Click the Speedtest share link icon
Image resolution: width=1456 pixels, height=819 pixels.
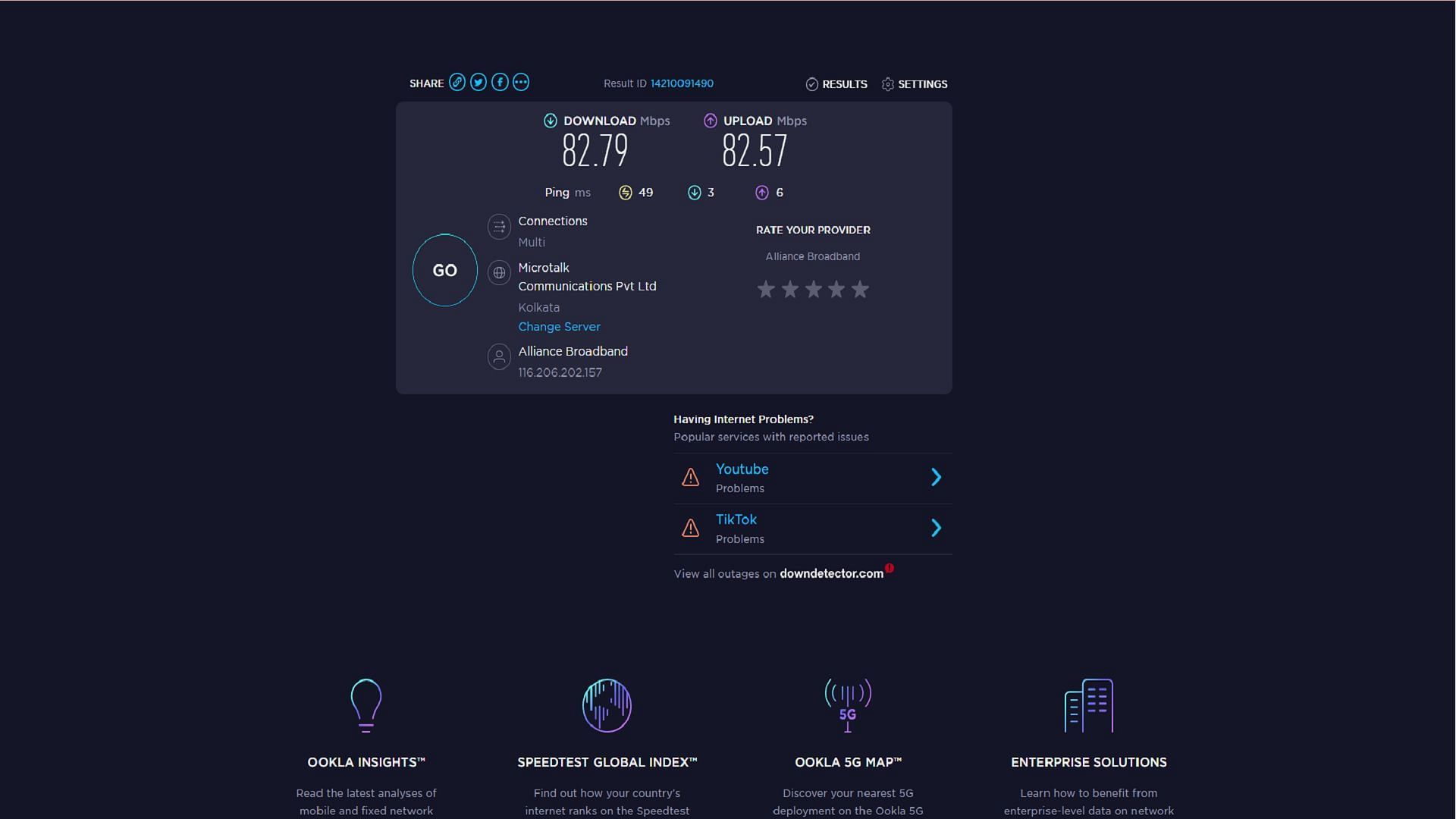pyautogui.click(x=457, y=82)
